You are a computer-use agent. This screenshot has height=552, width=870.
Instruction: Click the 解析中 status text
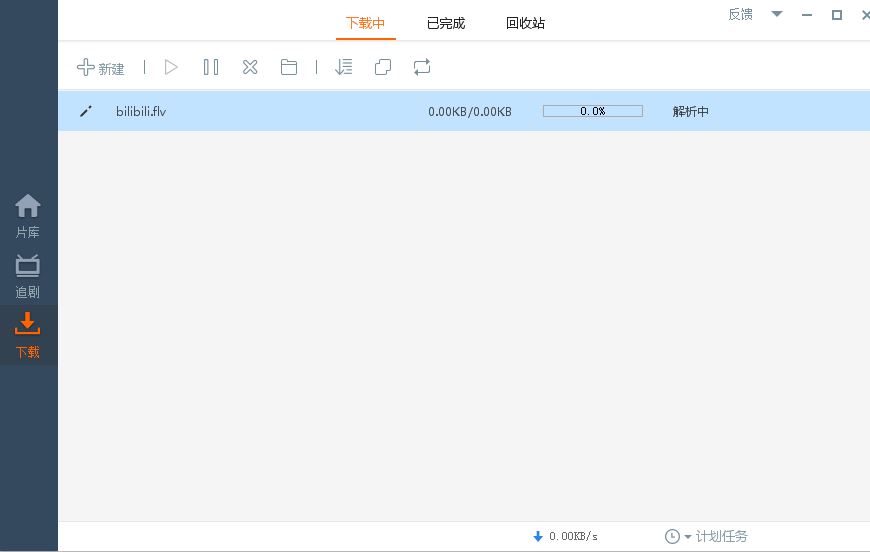691,112
